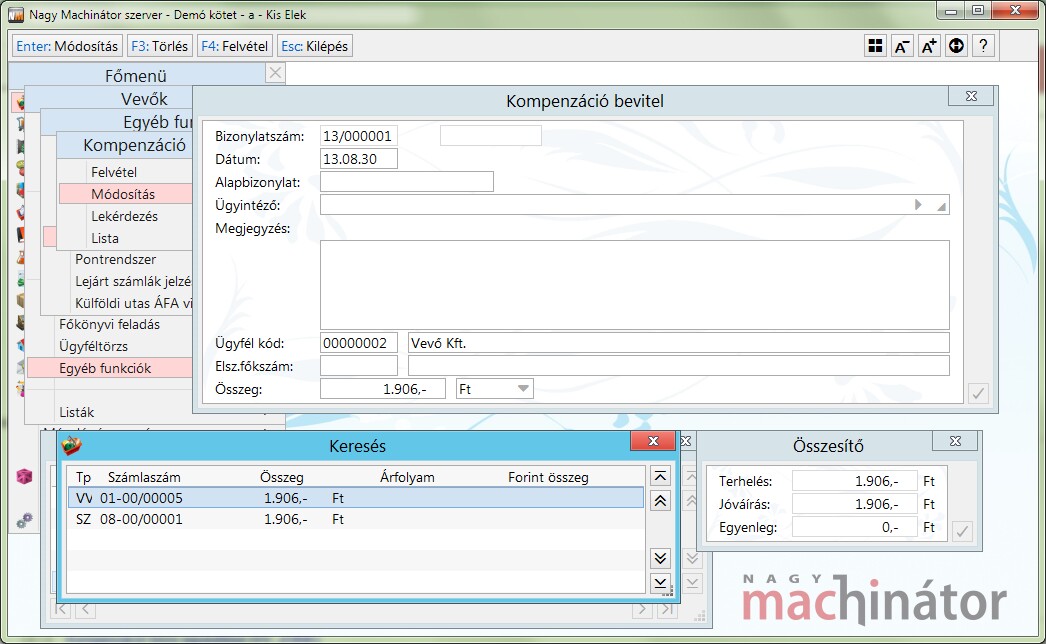Focus the Dátum field showing 13.08.30
This screenshot has height=644, width=1046.
[359, 159]
